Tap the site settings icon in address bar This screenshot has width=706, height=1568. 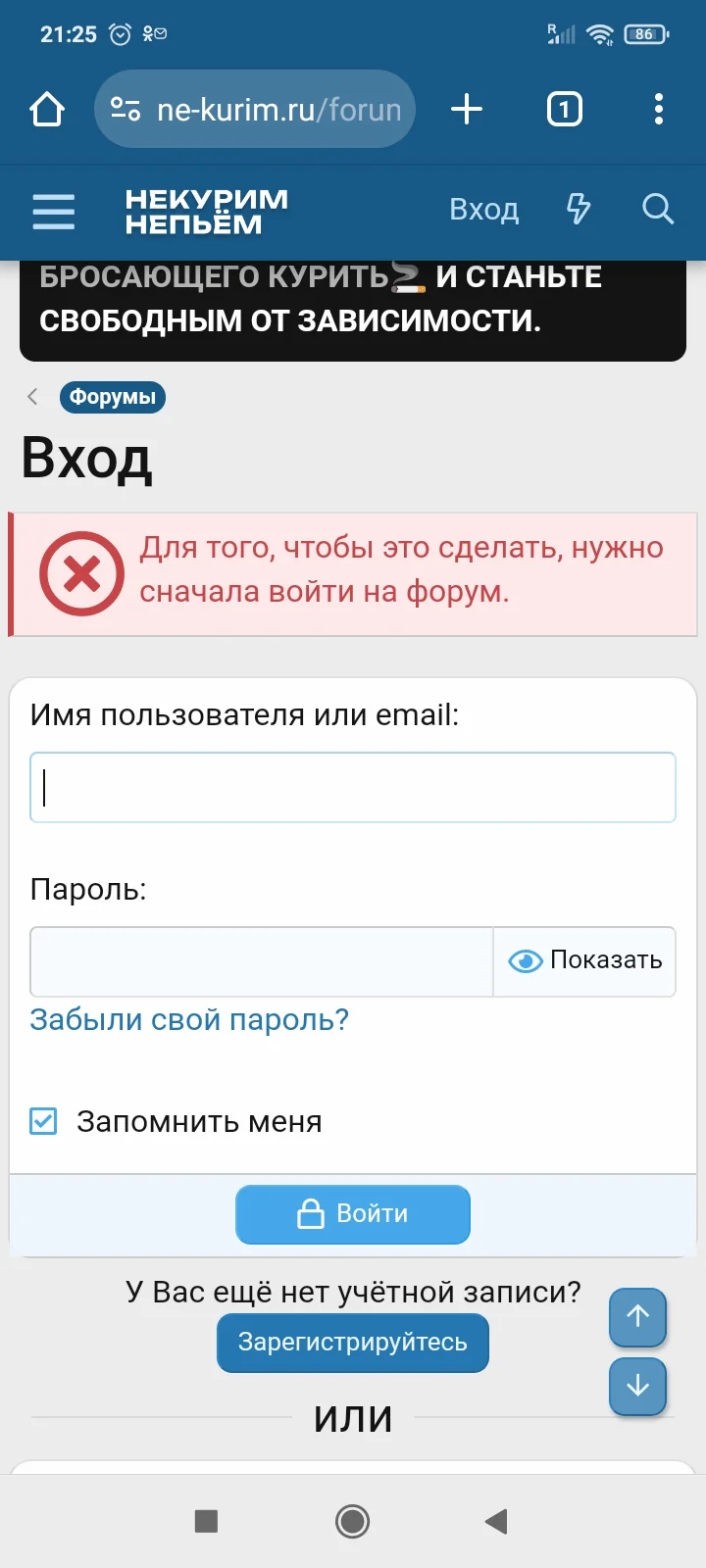coord(126,110)
